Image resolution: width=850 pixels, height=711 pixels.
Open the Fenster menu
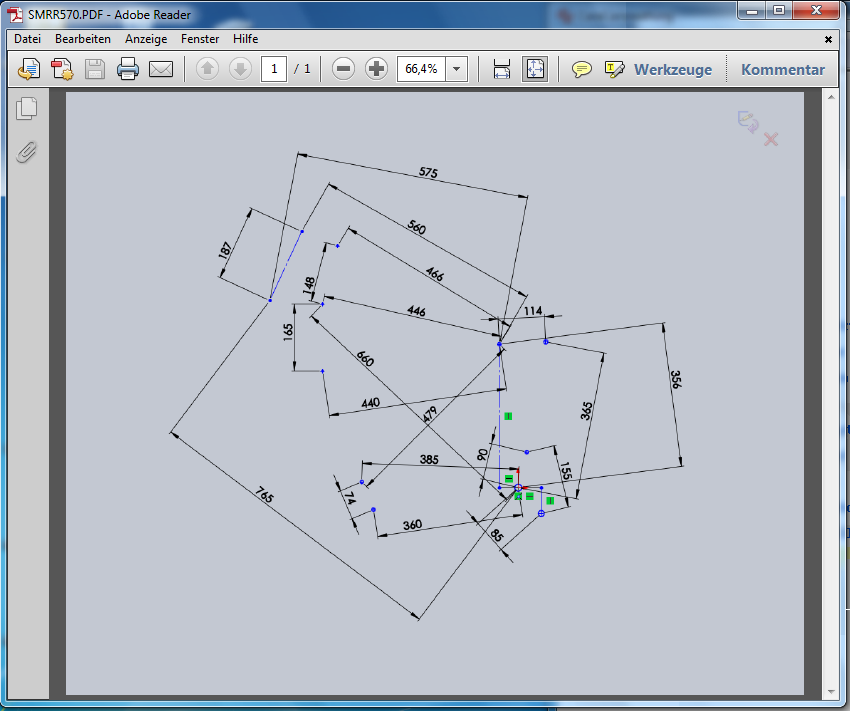coord(200,39)
